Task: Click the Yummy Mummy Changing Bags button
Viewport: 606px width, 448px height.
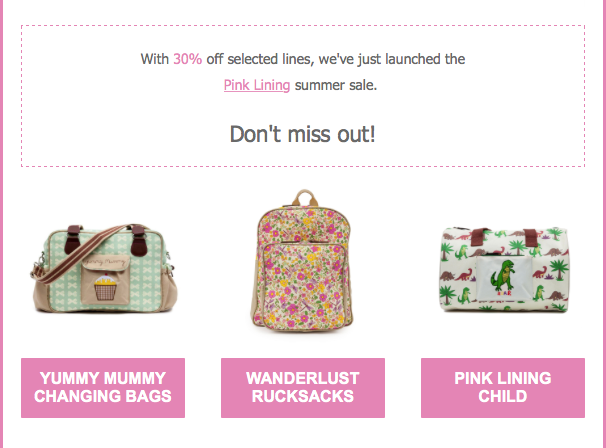Action: tap(103, 388)
